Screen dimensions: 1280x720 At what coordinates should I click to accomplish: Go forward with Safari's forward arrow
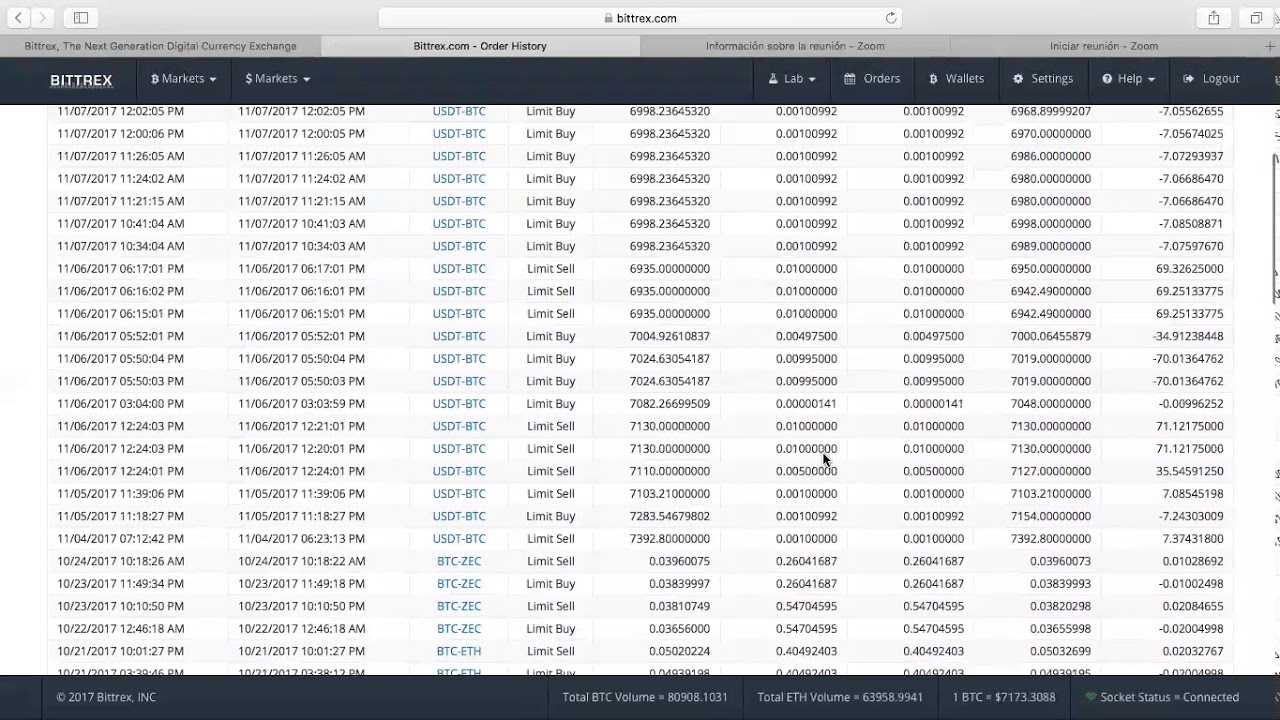(42, 18)
